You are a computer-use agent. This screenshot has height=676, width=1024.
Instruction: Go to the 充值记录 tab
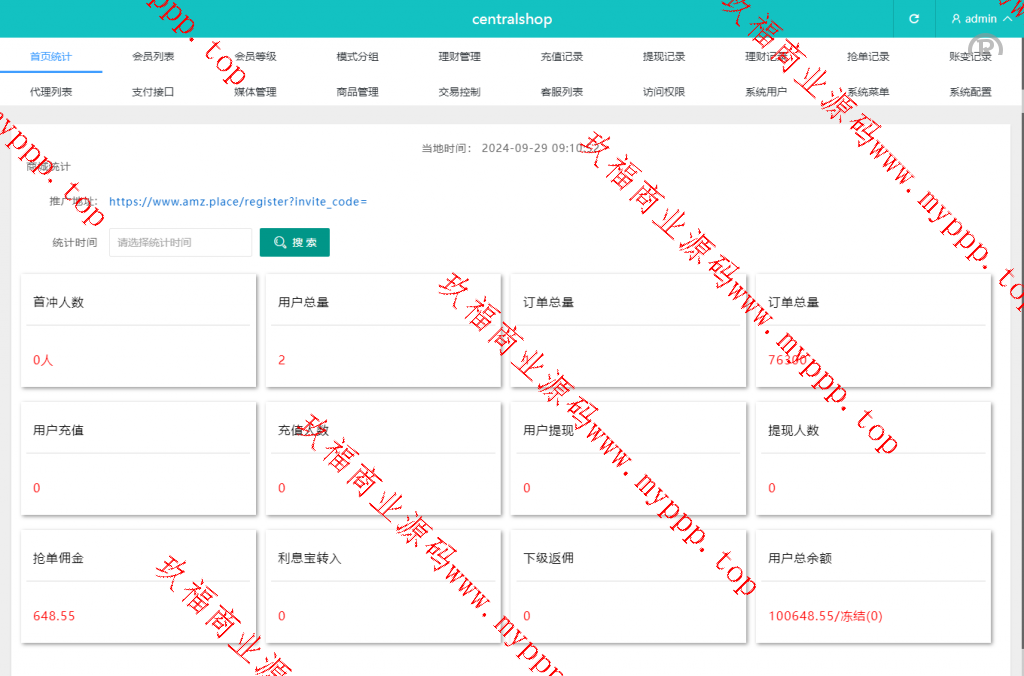click(x=561, y=57)
